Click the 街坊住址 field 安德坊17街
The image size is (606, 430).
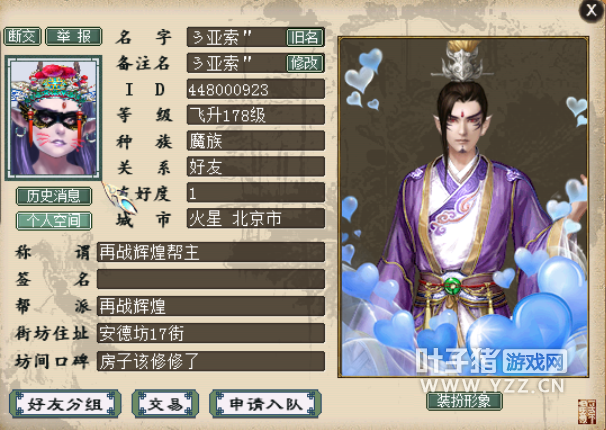pos(211,333)
